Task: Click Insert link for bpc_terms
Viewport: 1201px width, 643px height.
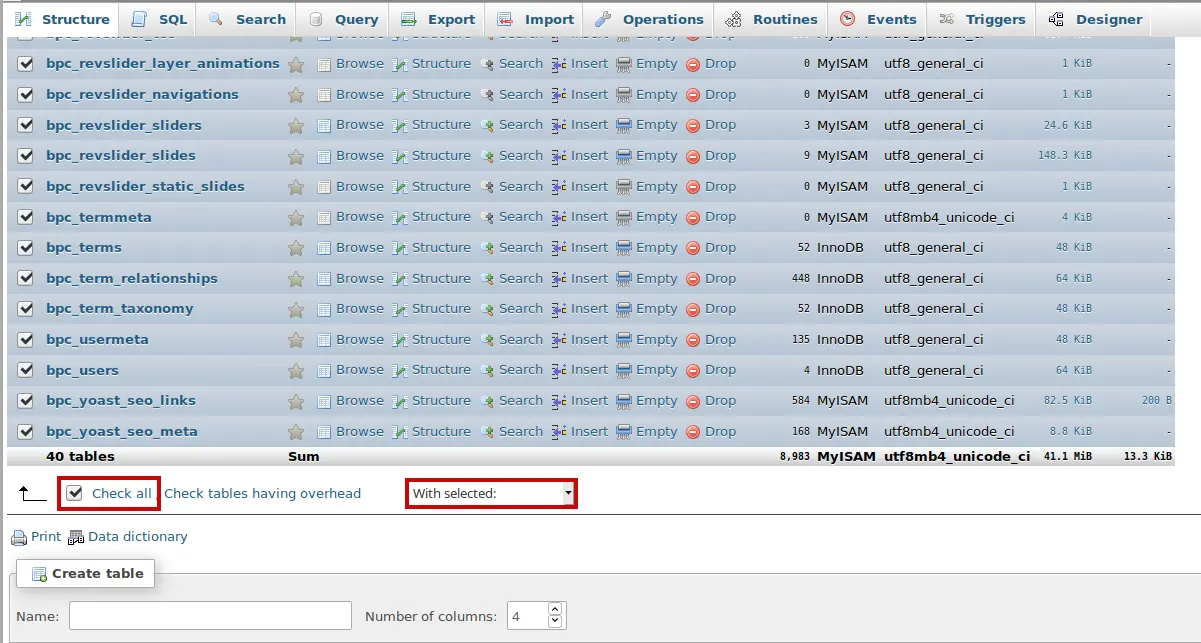Action: point(589,248)
